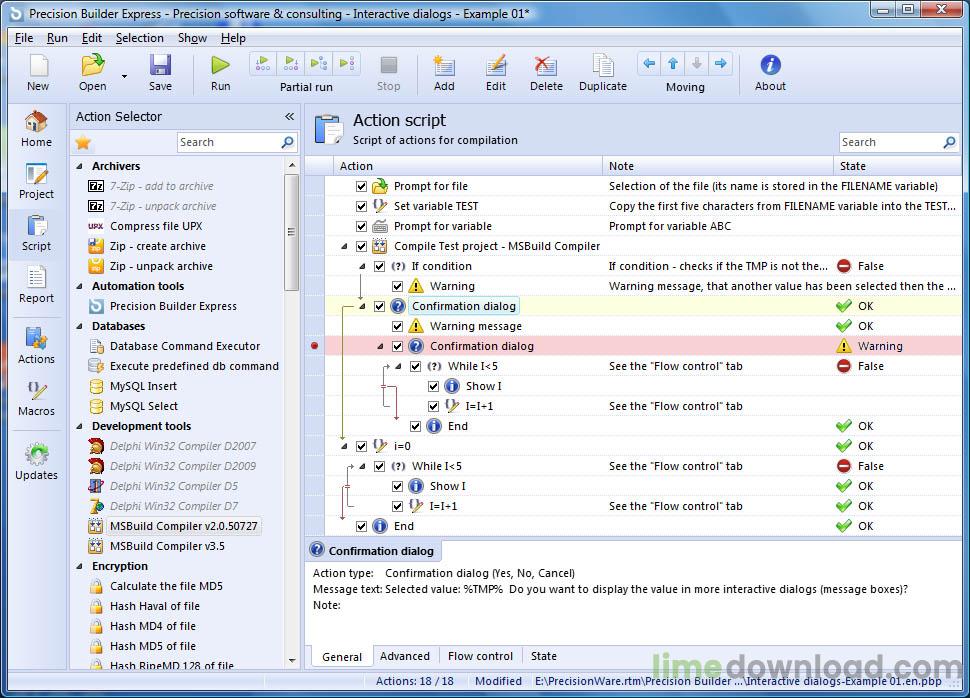Click the Save floppy disk icon
Image resolution: width=970 pixels, height=698 pixels.
160,66
